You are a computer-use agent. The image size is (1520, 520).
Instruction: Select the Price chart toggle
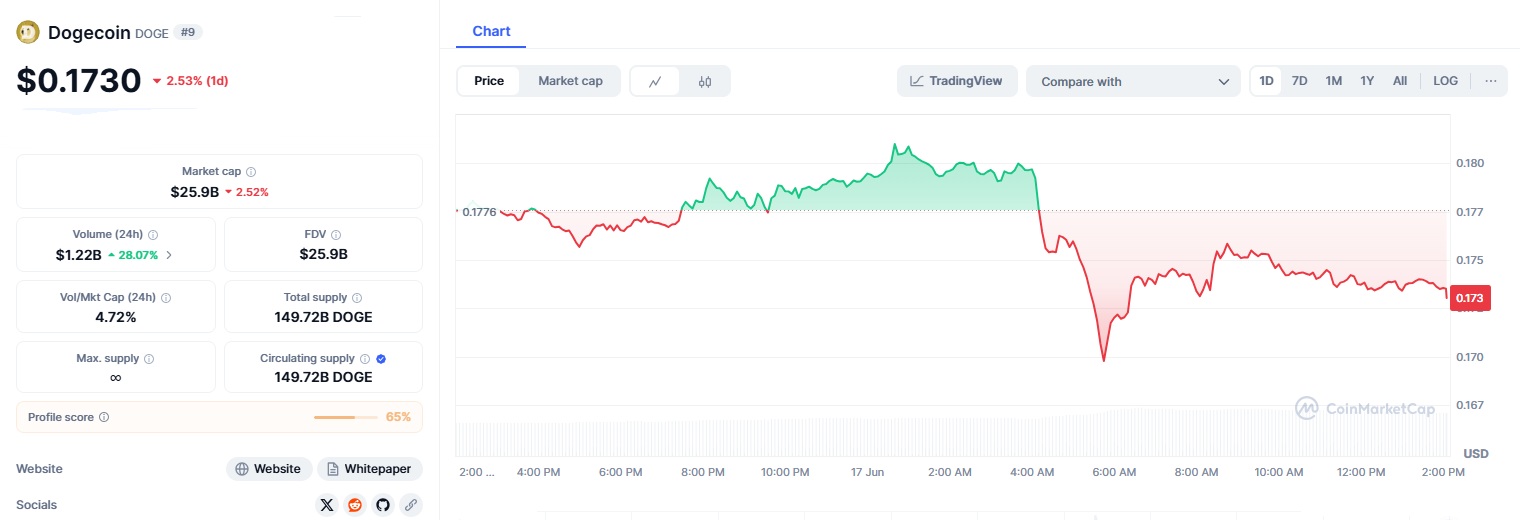(489, 81)
